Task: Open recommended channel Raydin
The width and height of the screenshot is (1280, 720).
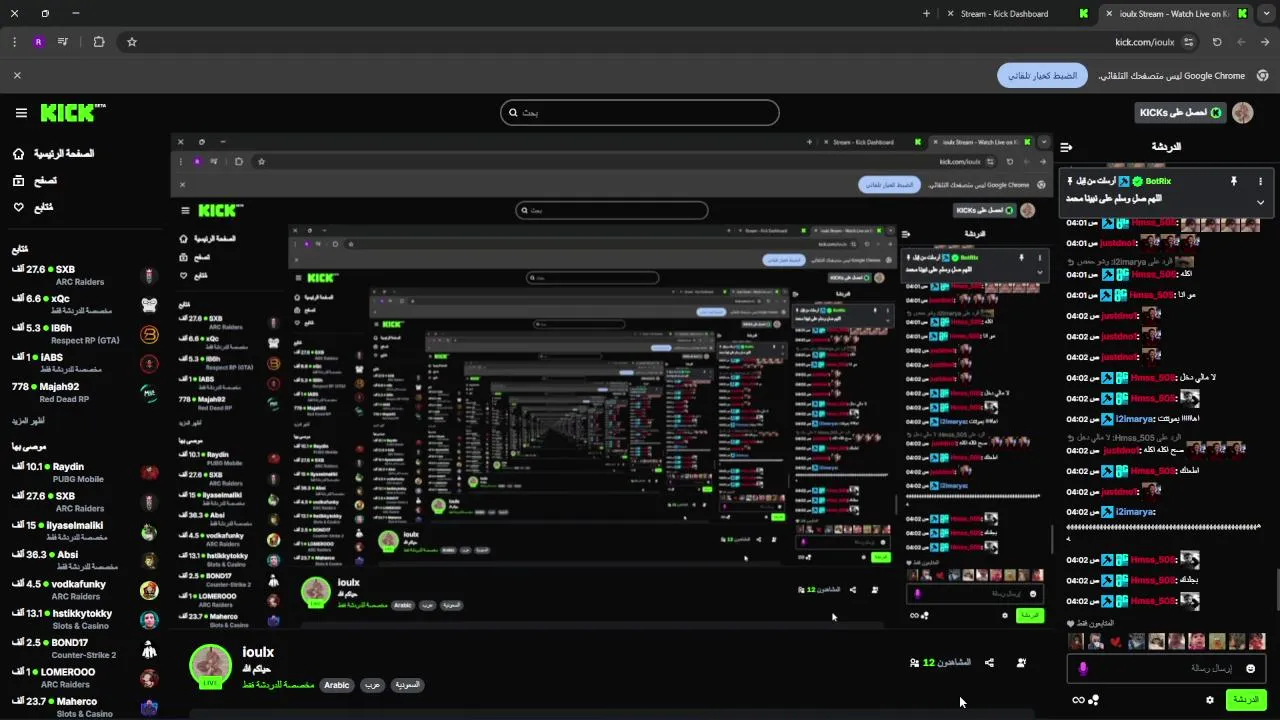Action: tap(85, 473)
